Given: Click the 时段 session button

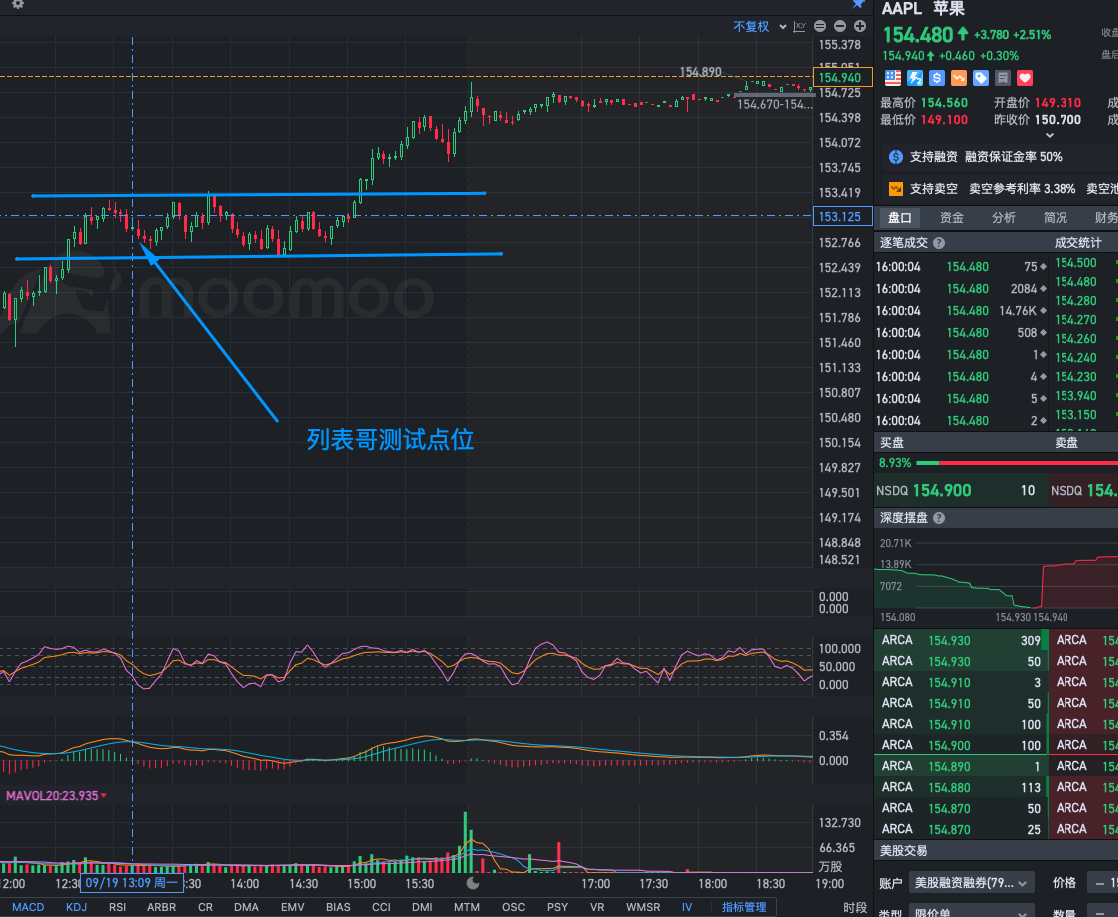Looking at the screenshot, I should coord(855,907).
